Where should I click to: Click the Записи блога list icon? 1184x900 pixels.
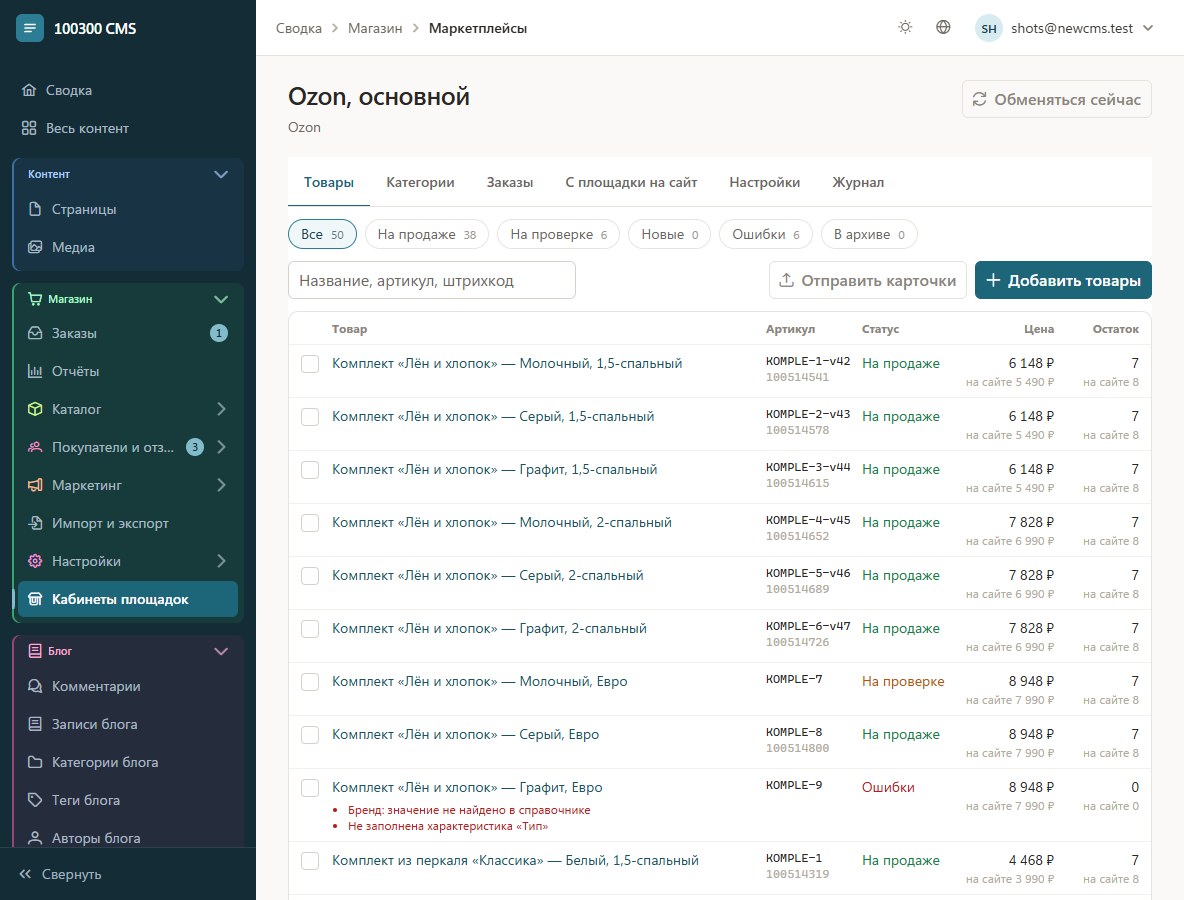pyautogui.click(x=35, y=724)
